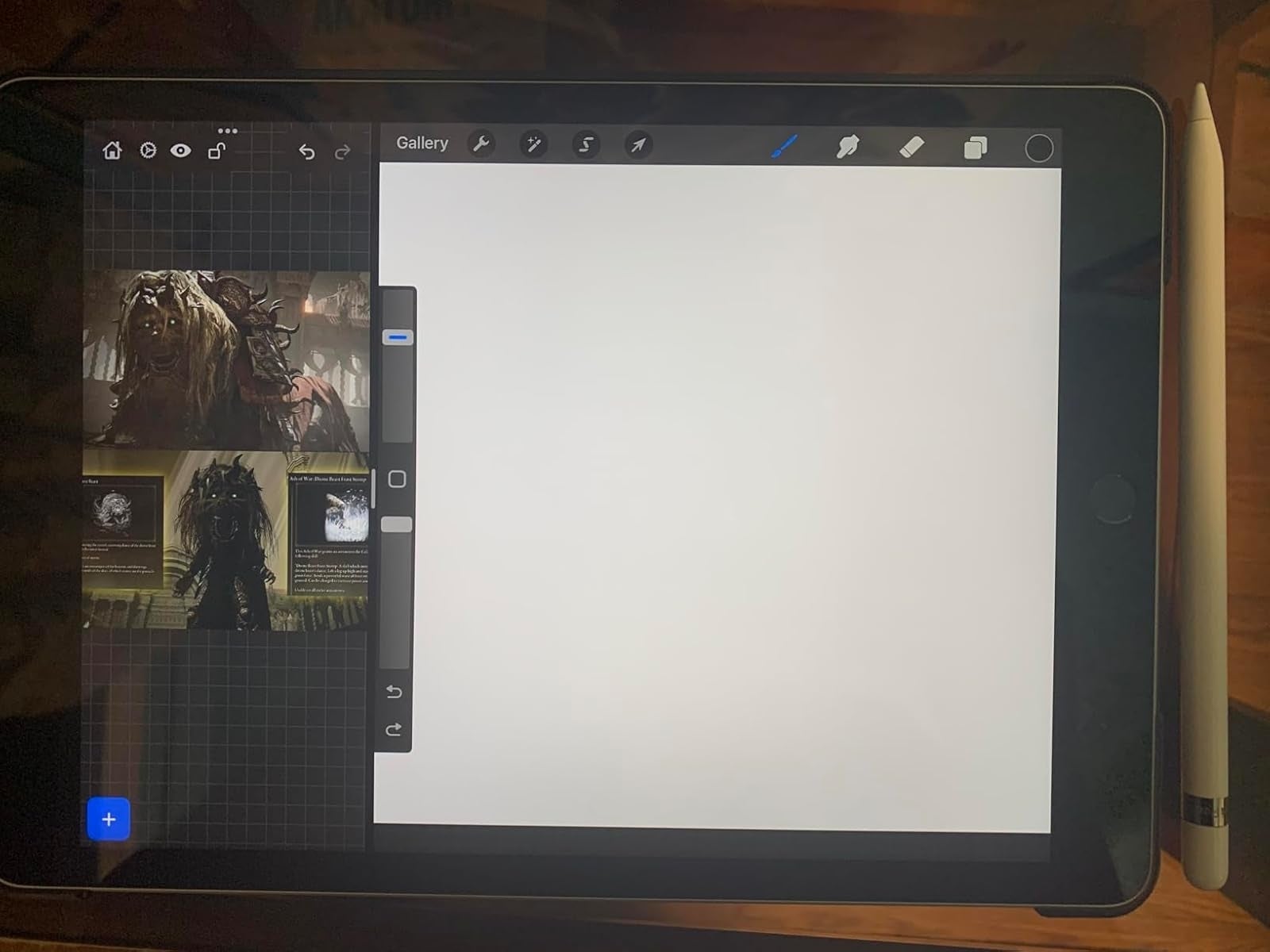Select the upper beast creature reference image
This screenshot has width=1270, height=952.
pyautogui.click(x=227, y=361)
